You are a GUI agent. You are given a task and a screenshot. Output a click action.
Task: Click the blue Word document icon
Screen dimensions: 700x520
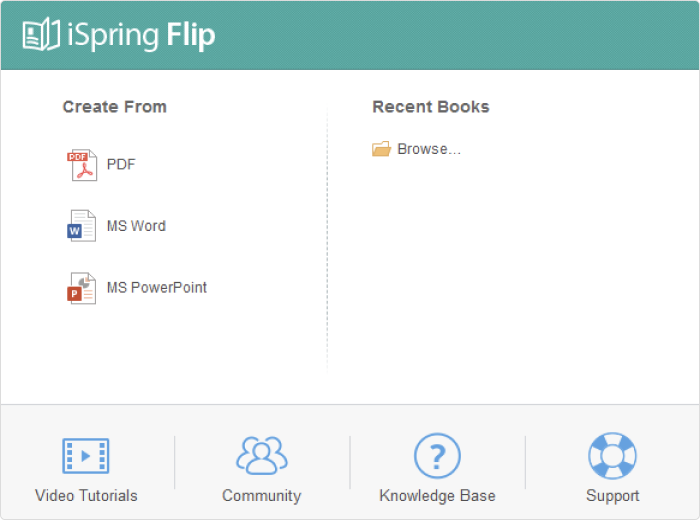[x=81, y=226]
